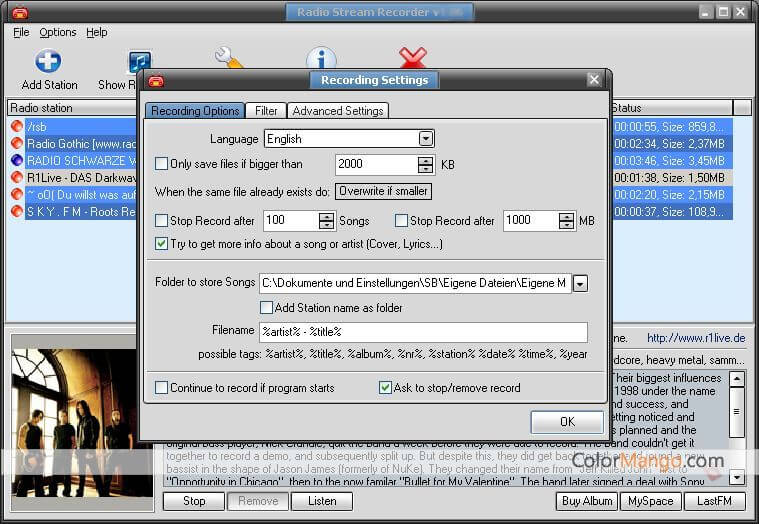
Task: Click the blue info toolbar icon
Action: tap(320, 60)
